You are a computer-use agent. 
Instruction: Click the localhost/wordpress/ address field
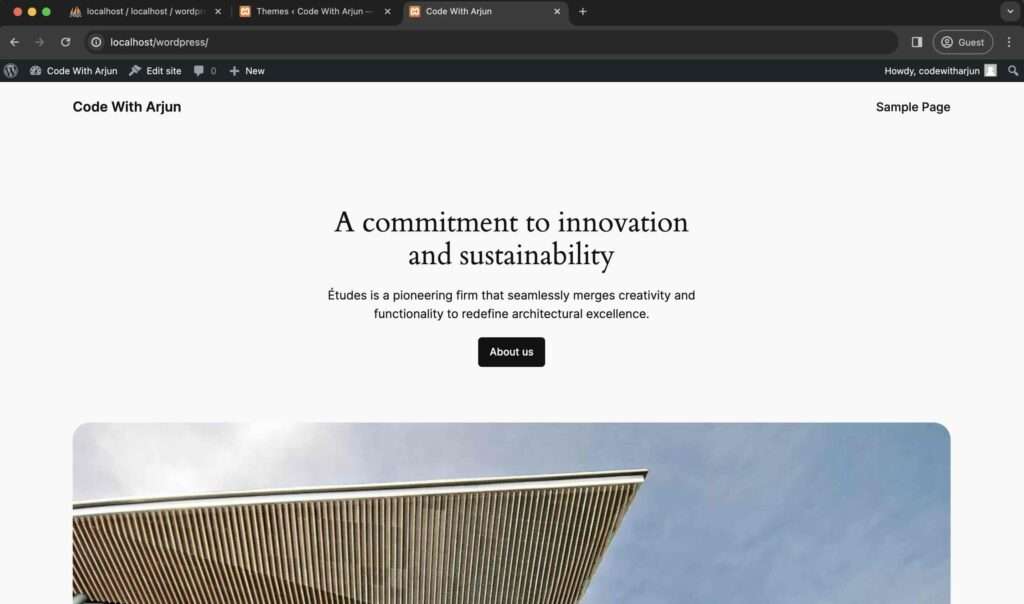coord(490,42)
